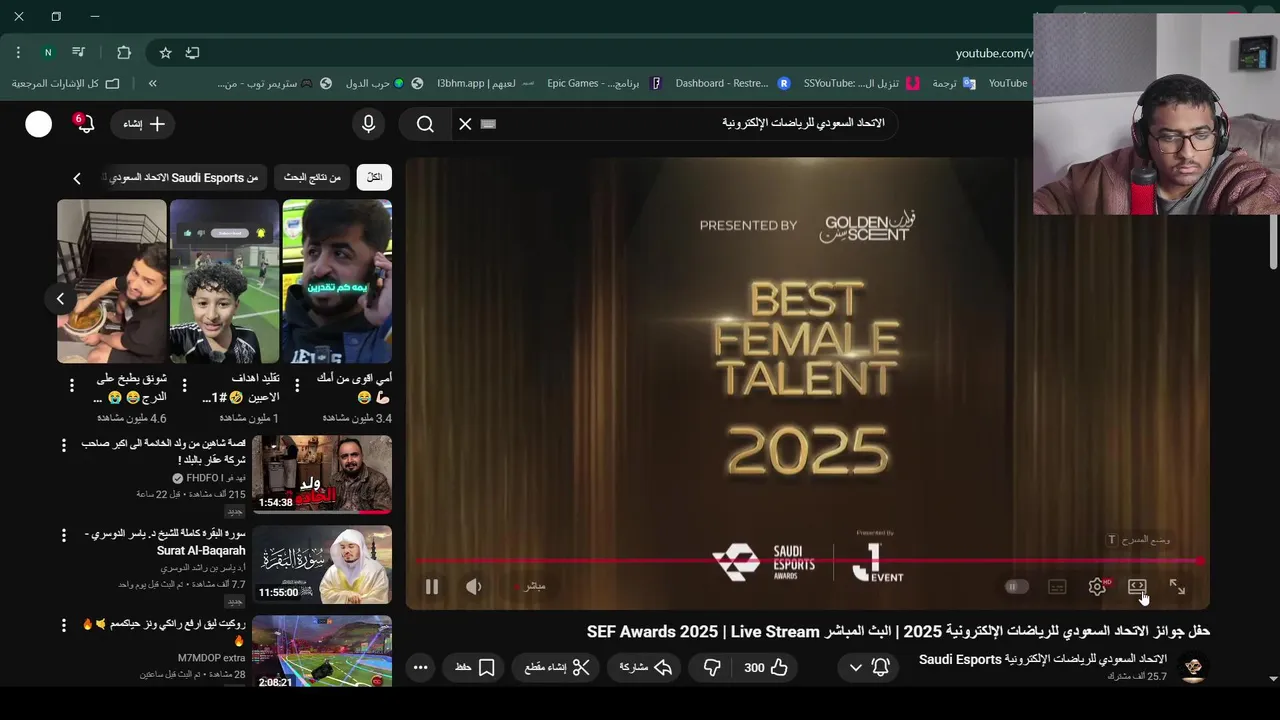1280x720 pixels.
Task: Expand the bookmarks overflow chevron
Action: tap(152, 83)
